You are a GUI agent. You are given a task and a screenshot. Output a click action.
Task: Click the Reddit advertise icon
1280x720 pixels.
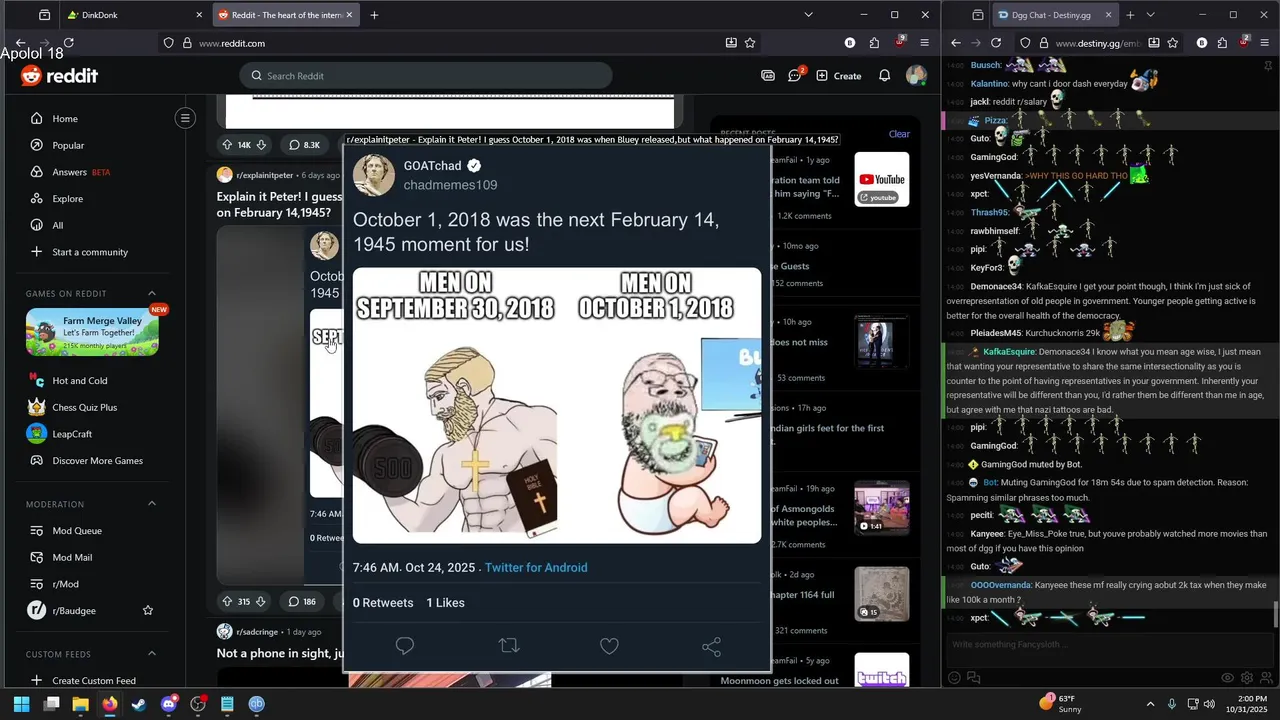pyautogui.click(x=768, y=75)
